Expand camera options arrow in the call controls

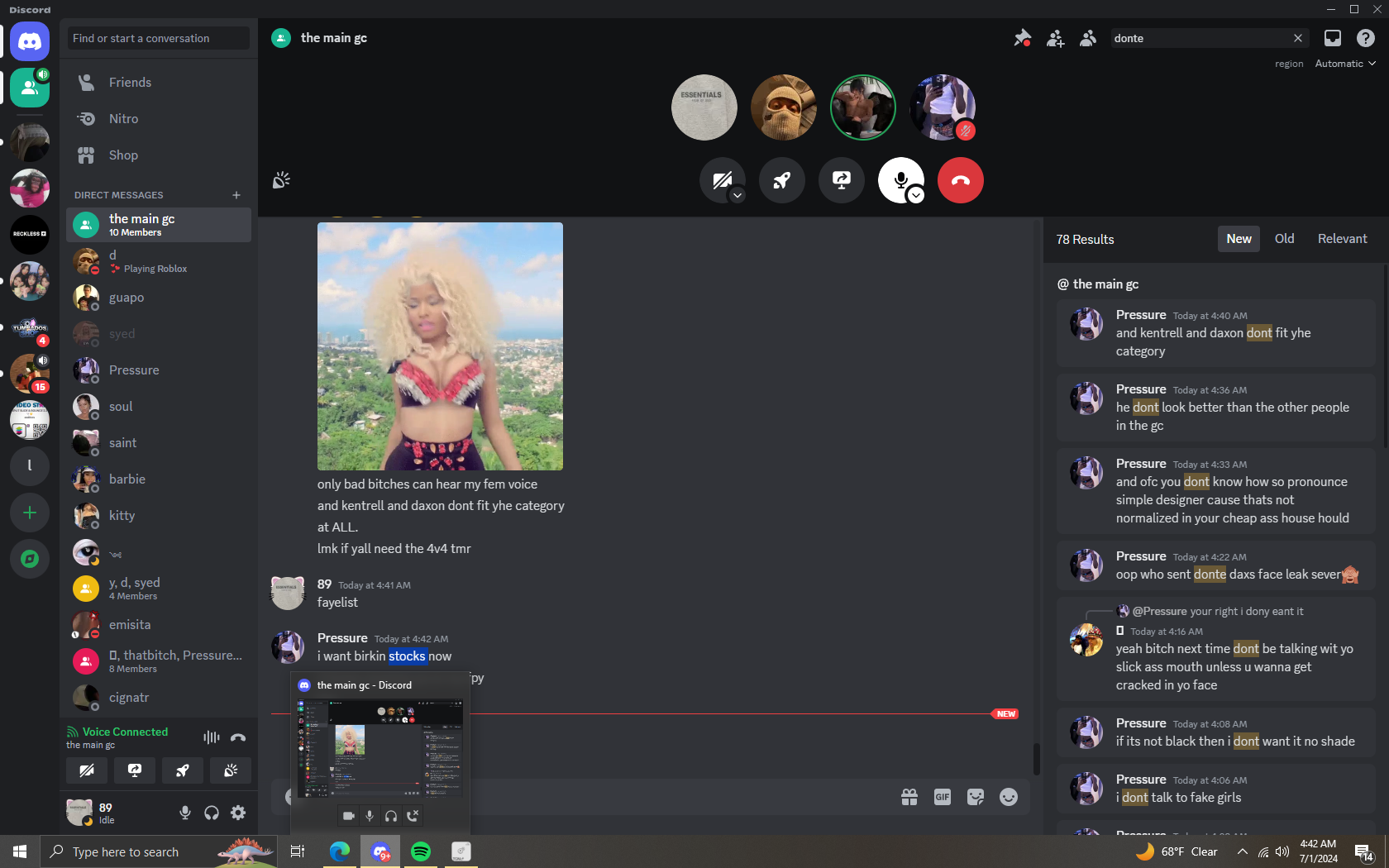coord(737,195)
